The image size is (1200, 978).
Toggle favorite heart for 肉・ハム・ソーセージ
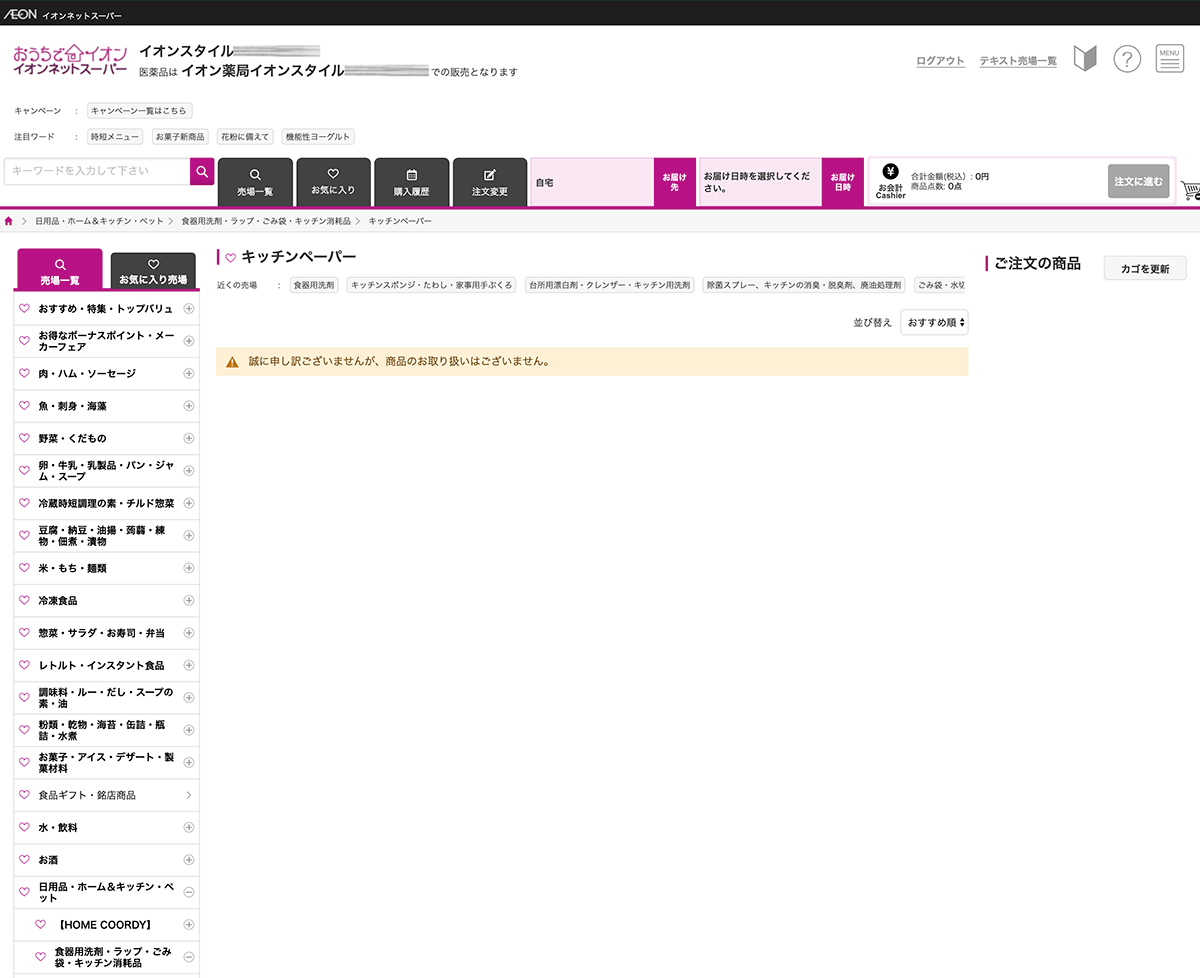click(25, 373)
